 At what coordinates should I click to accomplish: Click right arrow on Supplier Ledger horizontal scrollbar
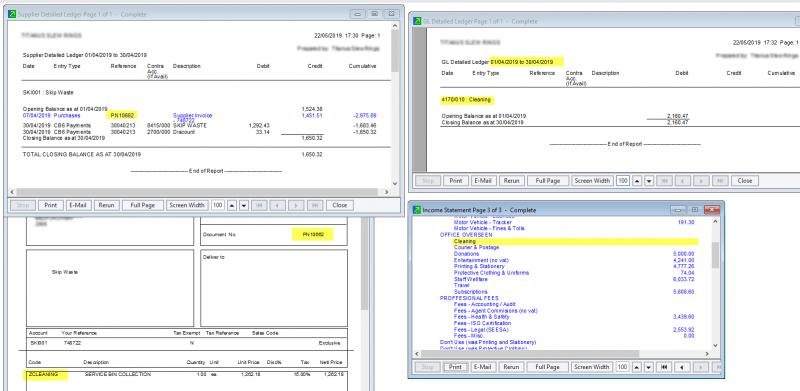pos(386,192)
